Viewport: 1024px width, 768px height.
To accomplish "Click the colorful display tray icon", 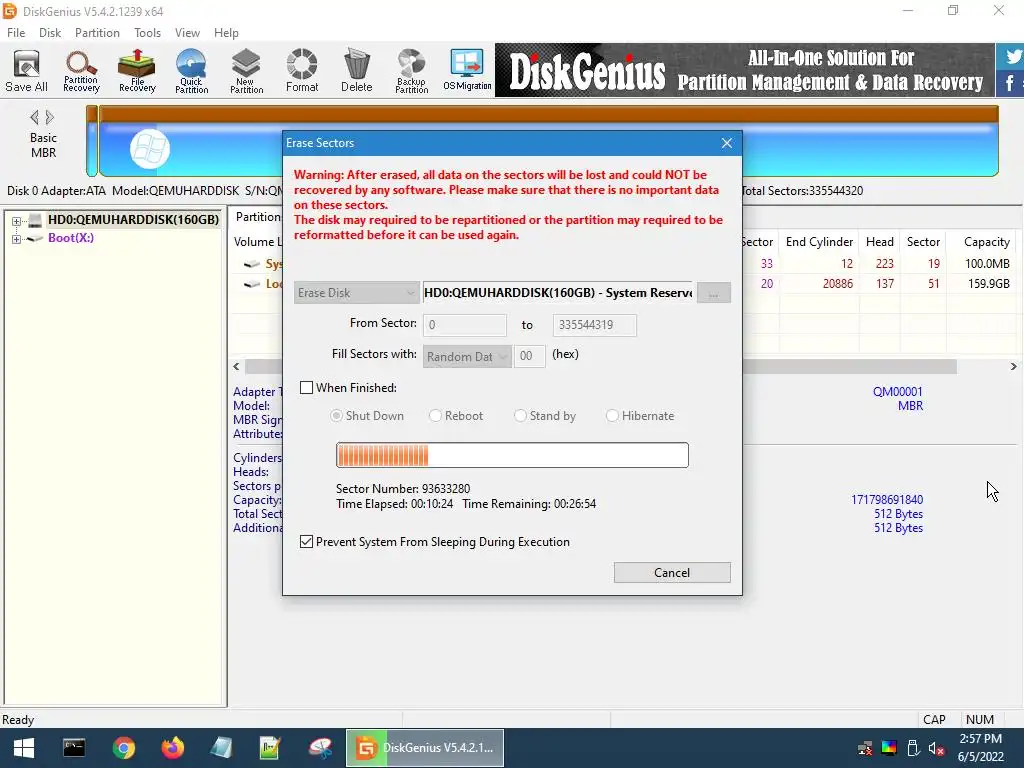I will [x=889, y=748].
